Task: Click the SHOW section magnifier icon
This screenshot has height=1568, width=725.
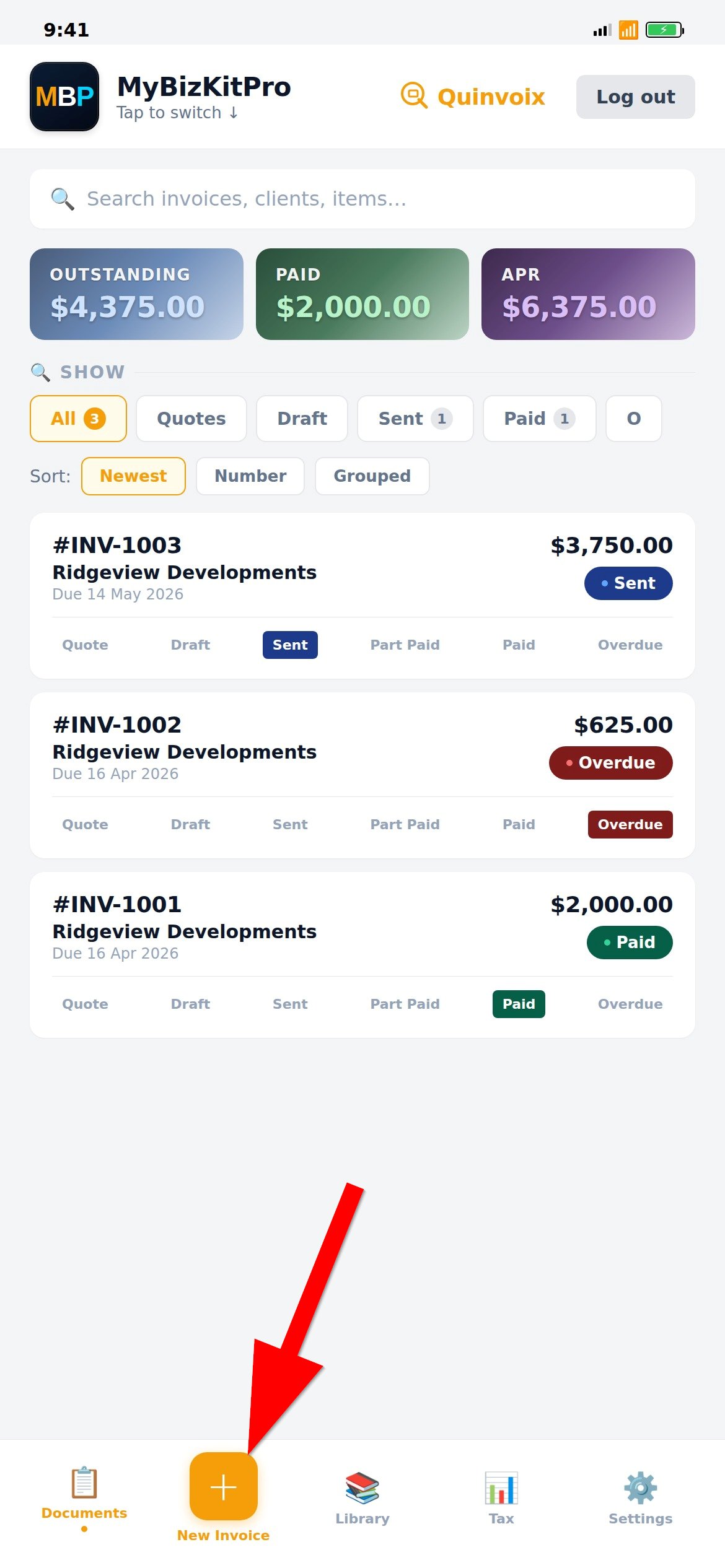Action: click(x=40, y=372)
